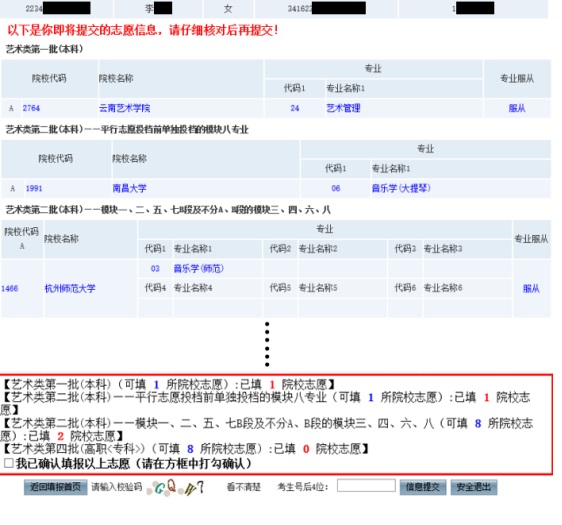Click the 信息提交 submit button

[x=423, y=487]
